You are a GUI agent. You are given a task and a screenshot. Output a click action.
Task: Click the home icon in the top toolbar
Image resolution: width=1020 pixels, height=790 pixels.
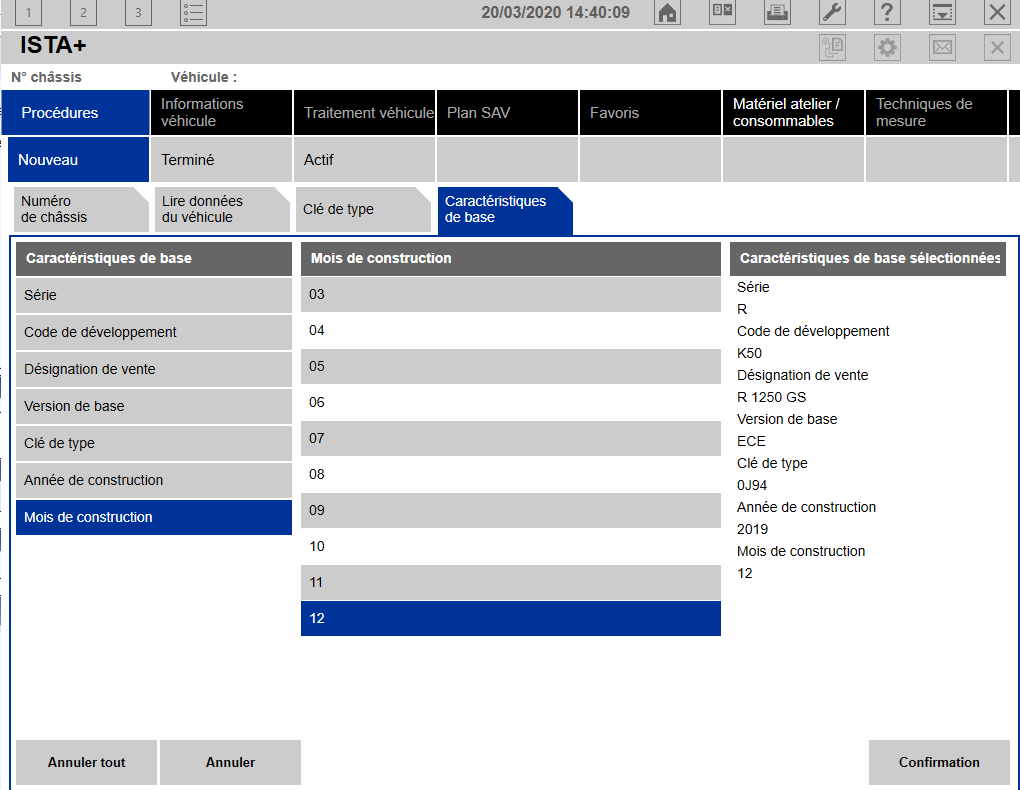(x=667, y=13)
